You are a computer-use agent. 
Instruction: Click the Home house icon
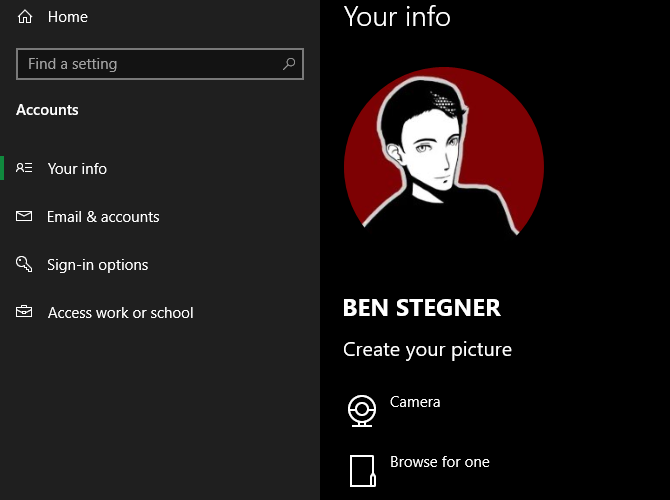(25, 17)
